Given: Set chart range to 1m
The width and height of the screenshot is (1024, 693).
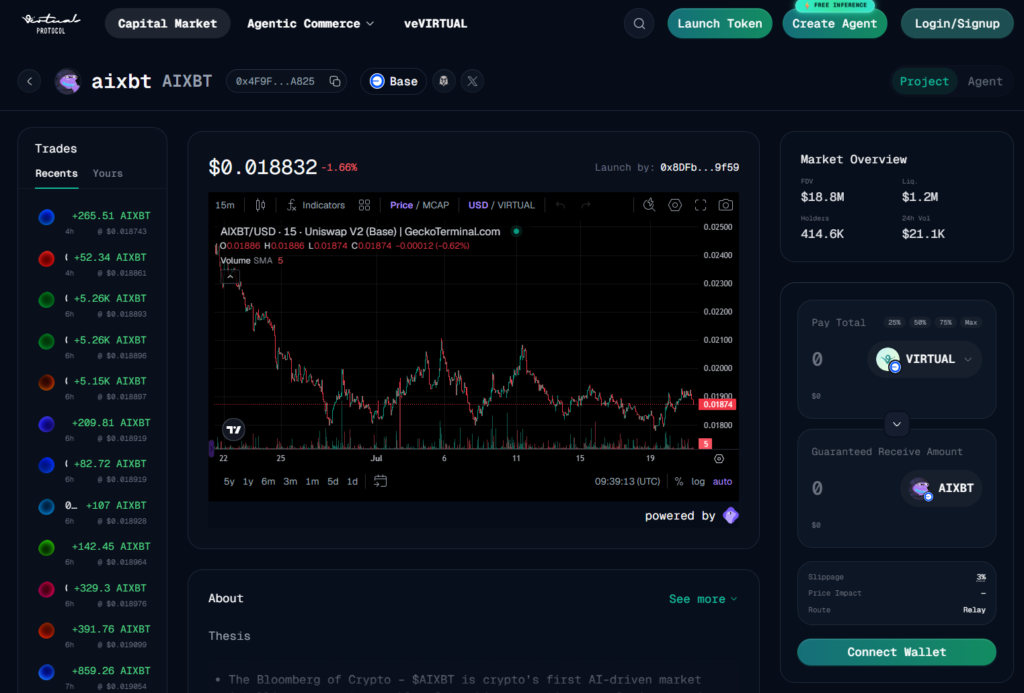Looking at the screenshot, I should point(312,481).
